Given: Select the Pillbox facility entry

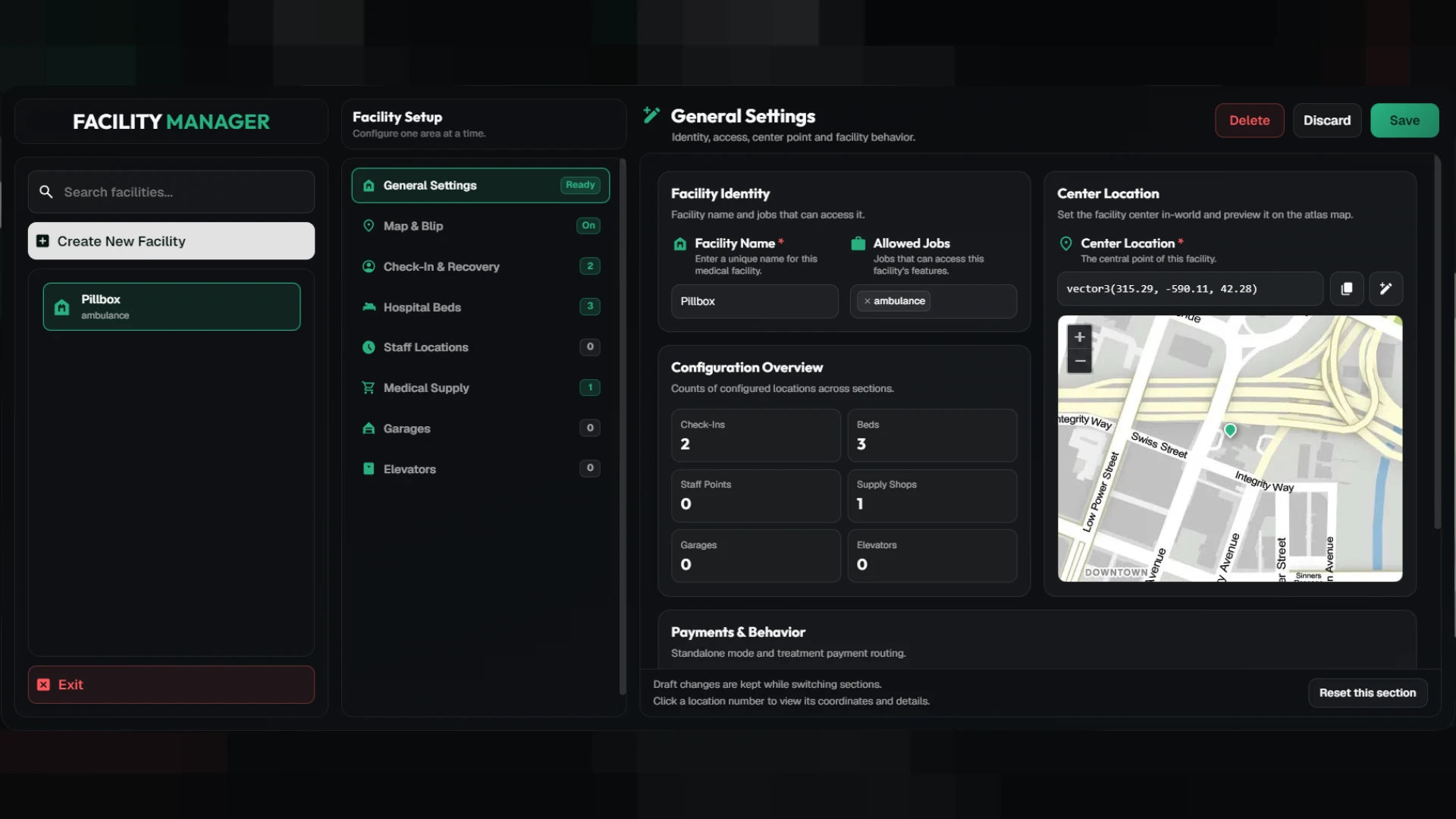Looking at the screenshot, I should [x=171, y=307].
